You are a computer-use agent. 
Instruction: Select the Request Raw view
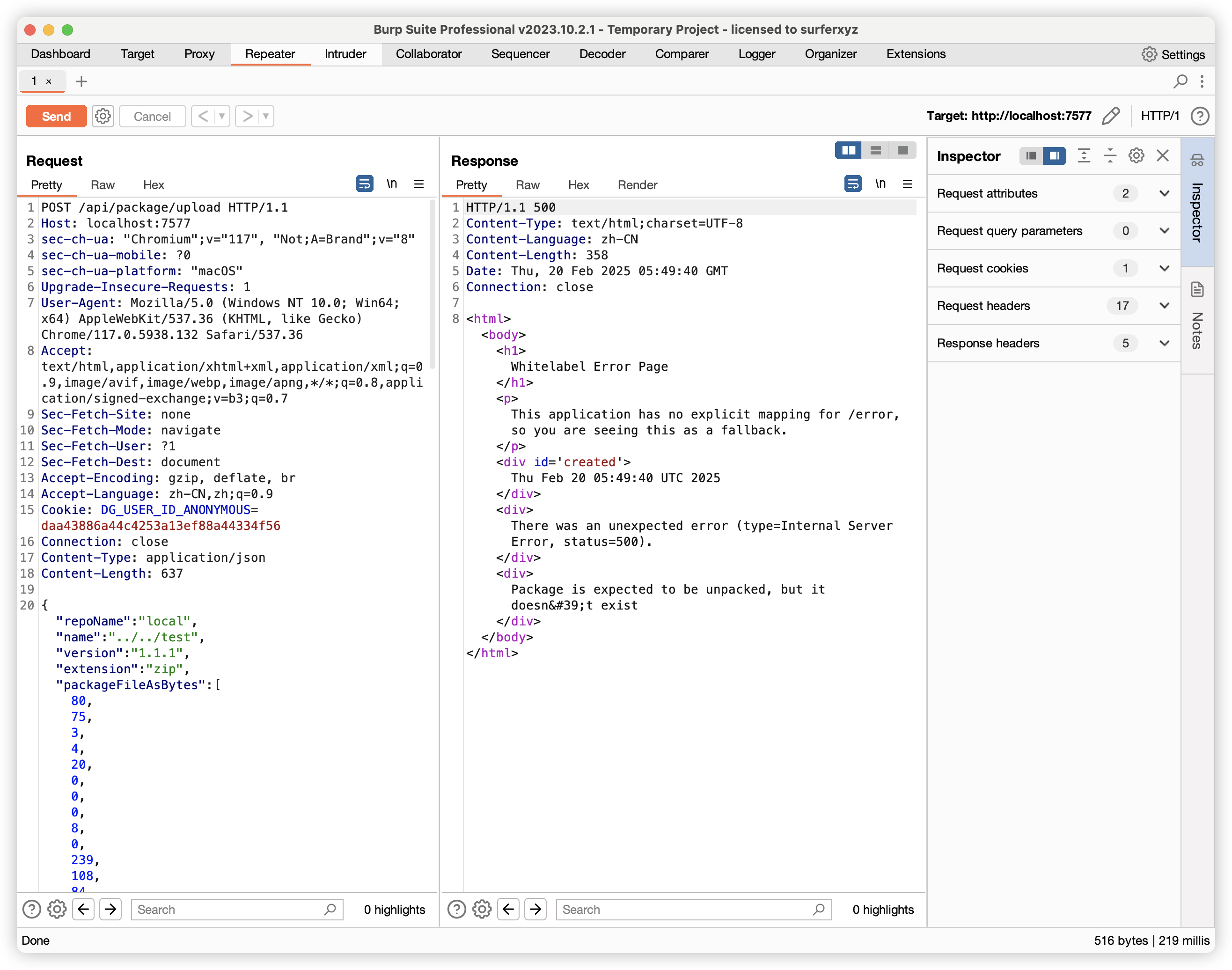[x=103, y=185]
